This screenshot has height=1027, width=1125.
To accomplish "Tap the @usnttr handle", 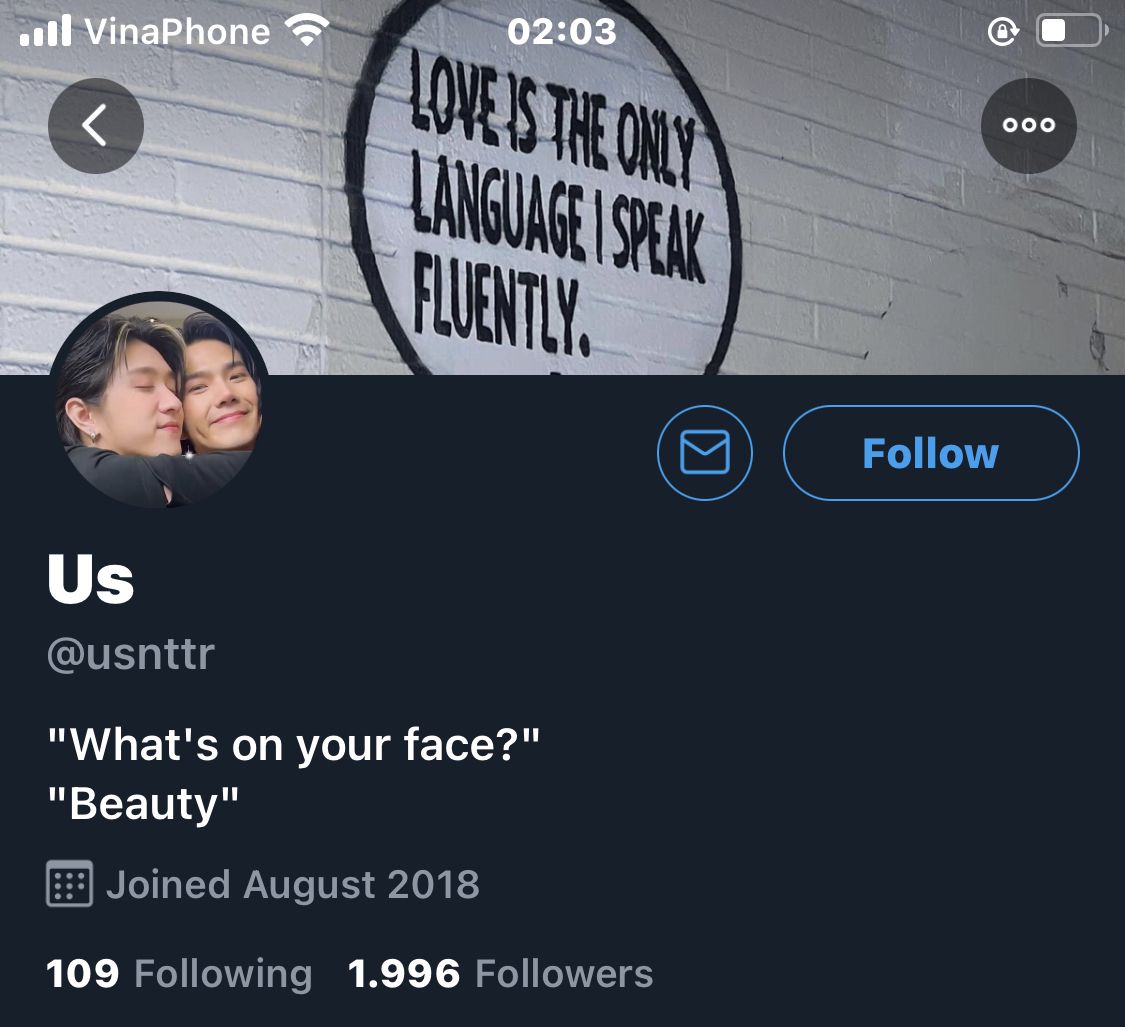I will pos(131,655).
